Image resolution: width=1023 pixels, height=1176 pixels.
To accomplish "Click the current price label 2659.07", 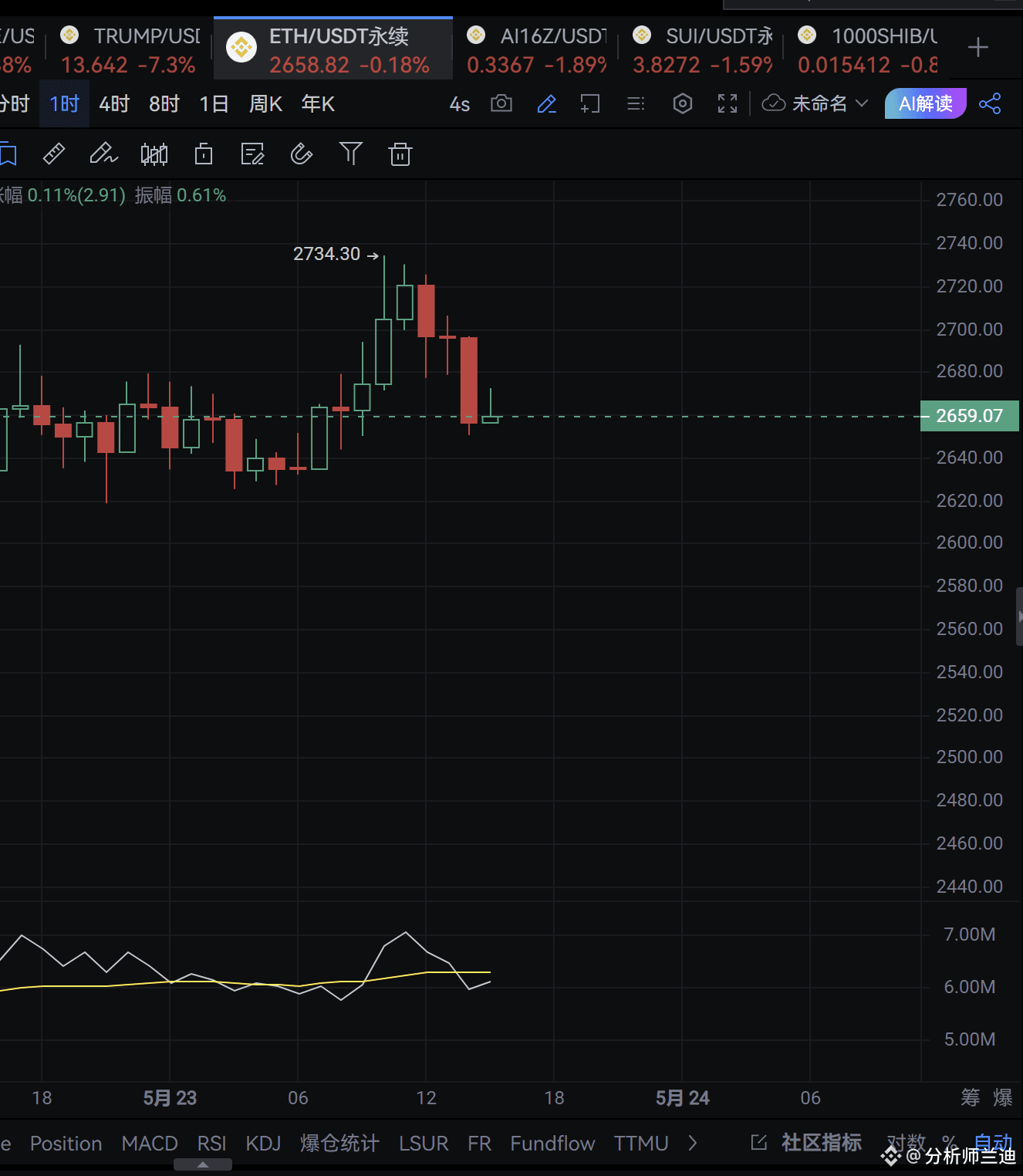I will pos(970,416).
